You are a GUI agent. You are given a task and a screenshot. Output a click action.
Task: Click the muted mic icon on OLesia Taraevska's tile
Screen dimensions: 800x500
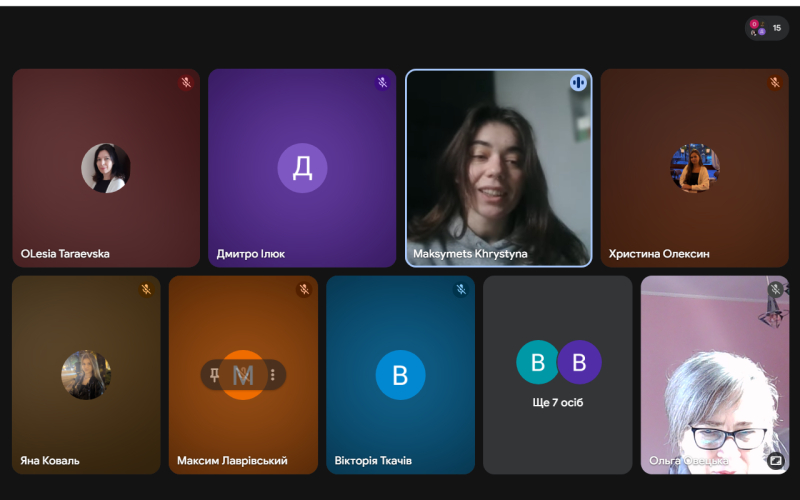(186, 83)
